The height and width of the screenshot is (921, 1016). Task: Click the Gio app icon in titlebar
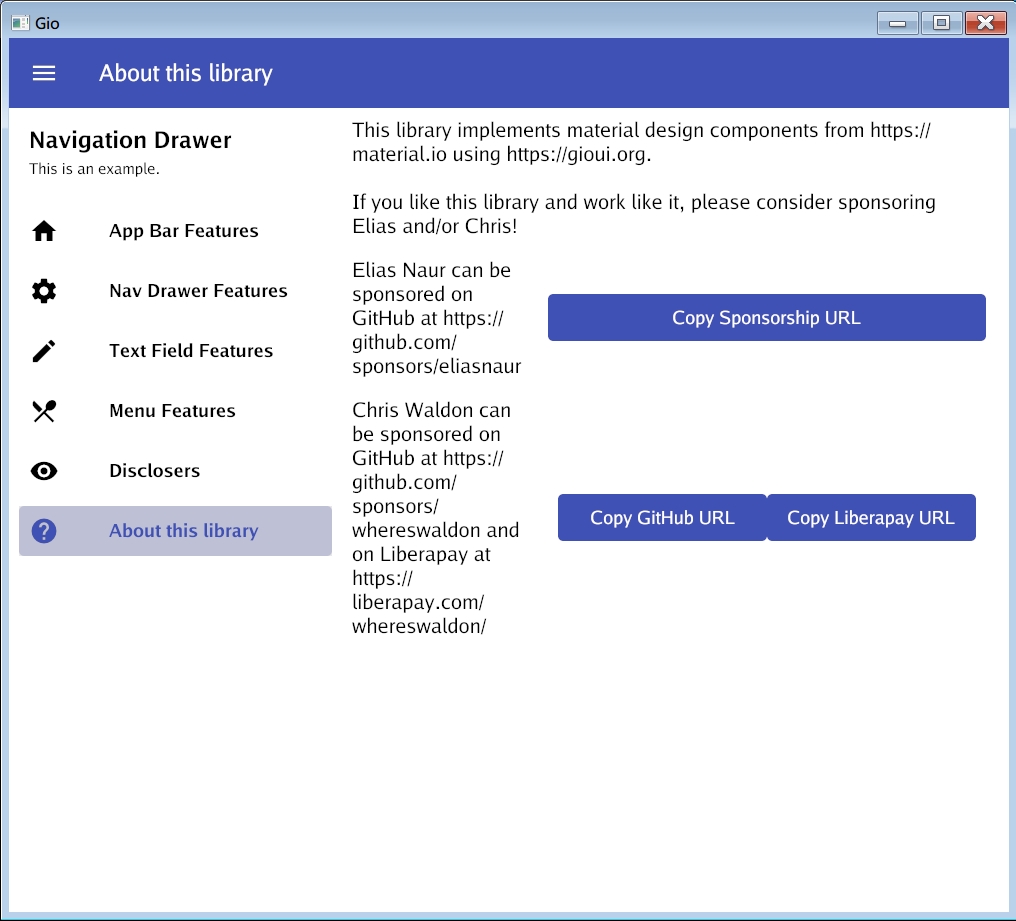click(20, 23)
